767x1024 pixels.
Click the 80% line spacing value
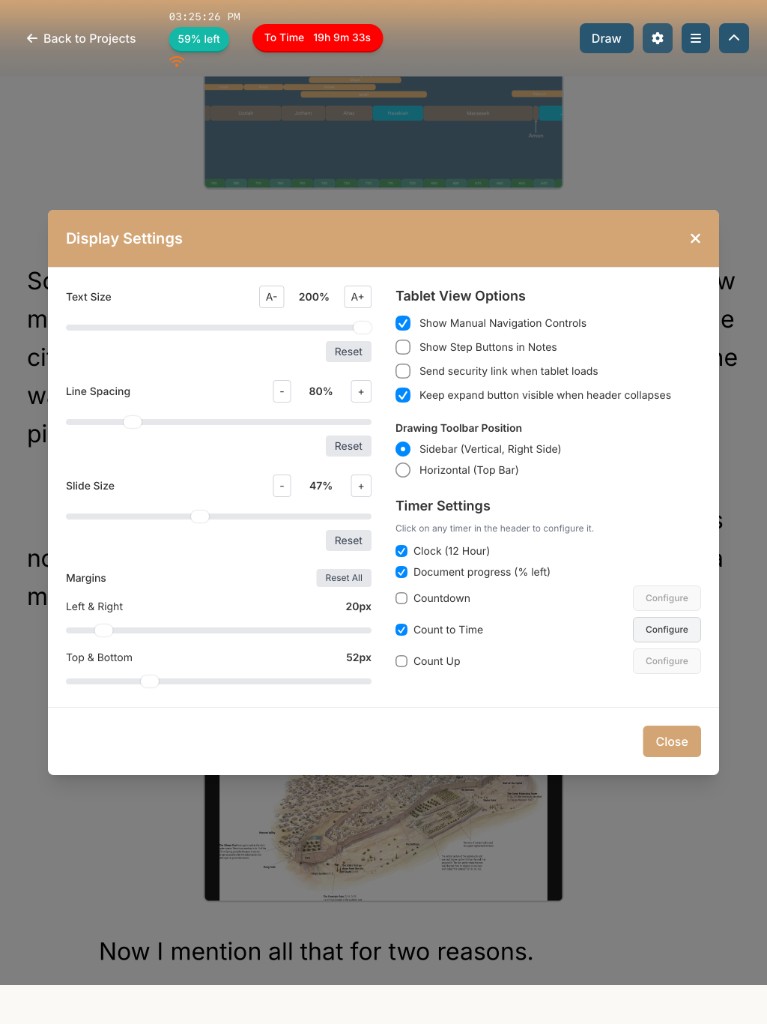(321, 391)
